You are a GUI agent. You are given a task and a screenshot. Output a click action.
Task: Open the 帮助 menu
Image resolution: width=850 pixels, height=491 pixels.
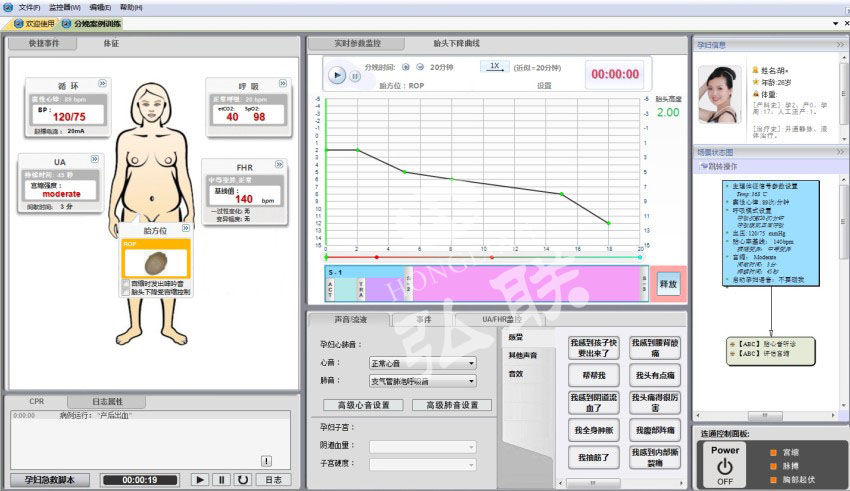[131, 8]
